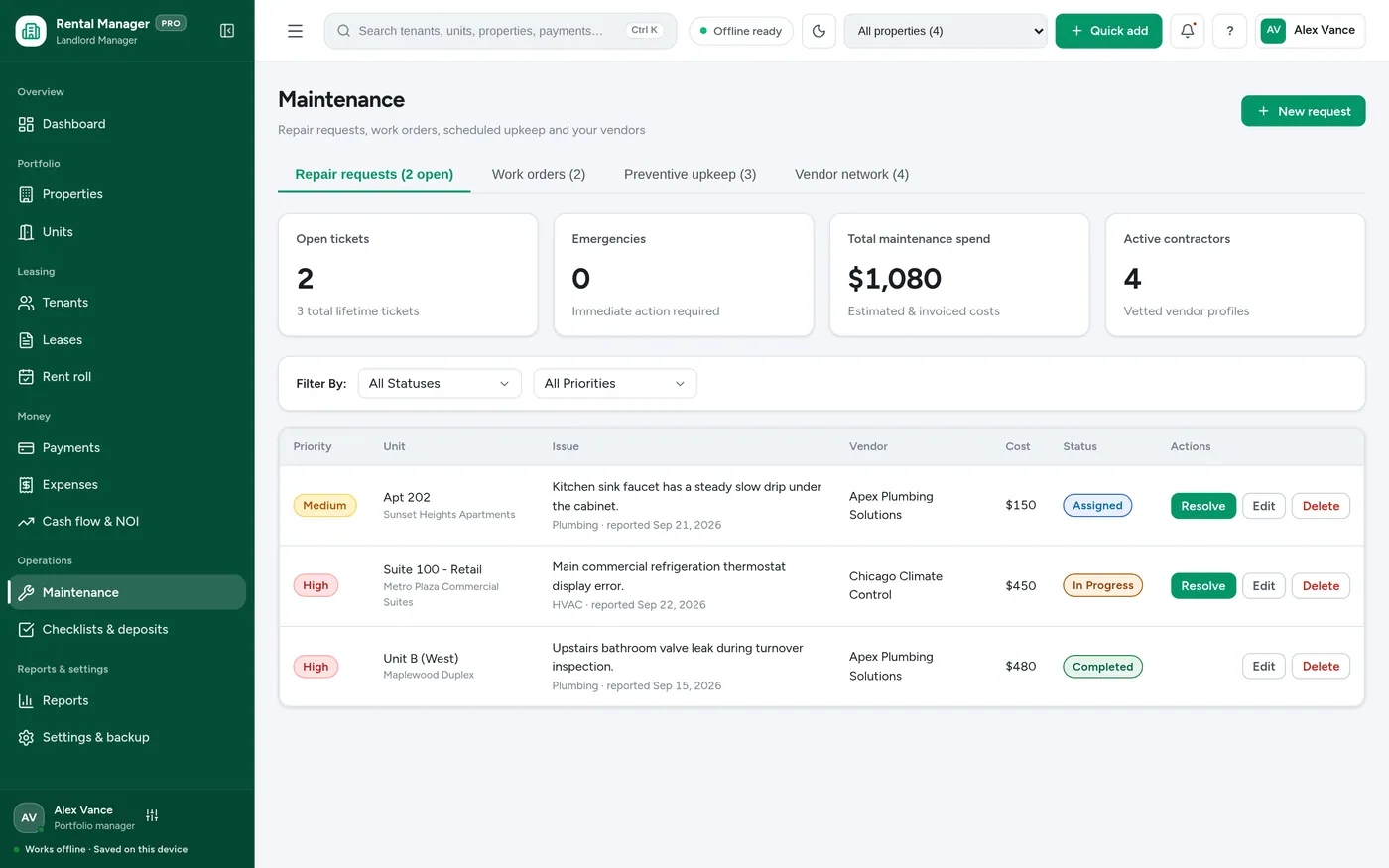Open Checklists & deposits

(x=127, y=630)
